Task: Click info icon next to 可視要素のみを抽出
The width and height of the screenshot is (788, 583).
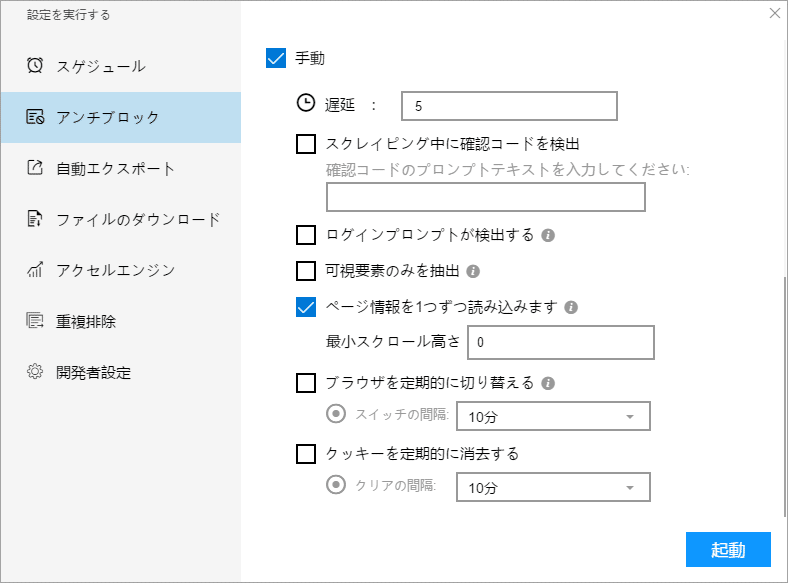Action: tap(473, 271)
